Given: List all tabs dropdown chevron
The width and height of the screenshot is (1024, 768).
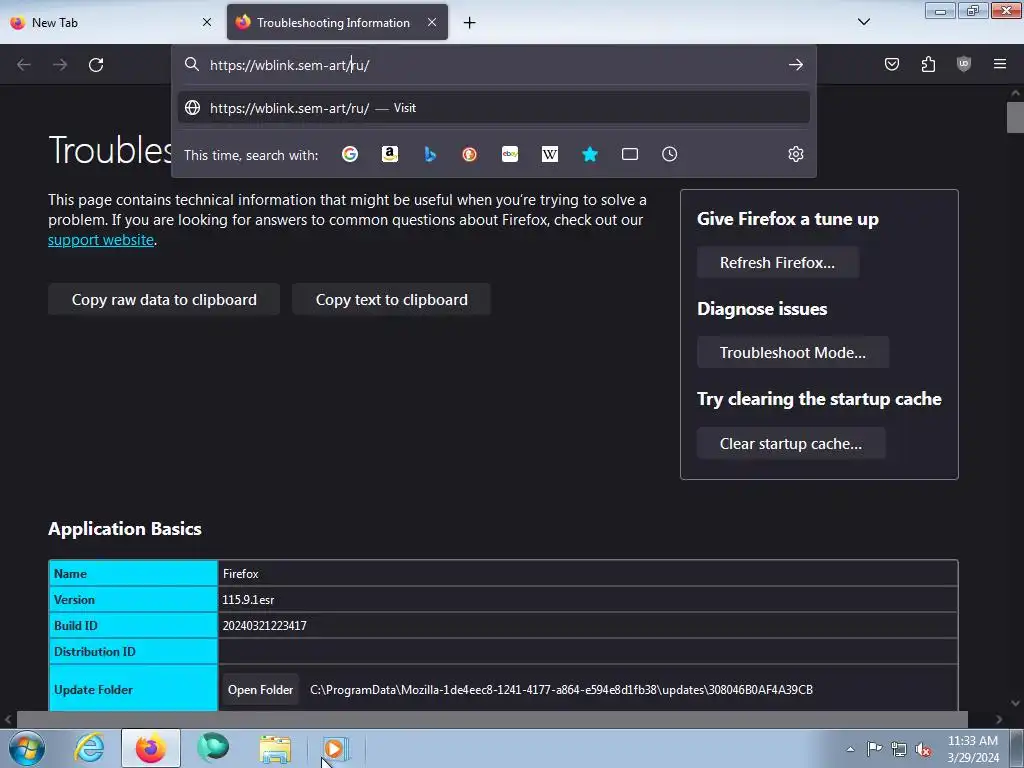Looking at the screenshot, I should click(x=864, y=22).
